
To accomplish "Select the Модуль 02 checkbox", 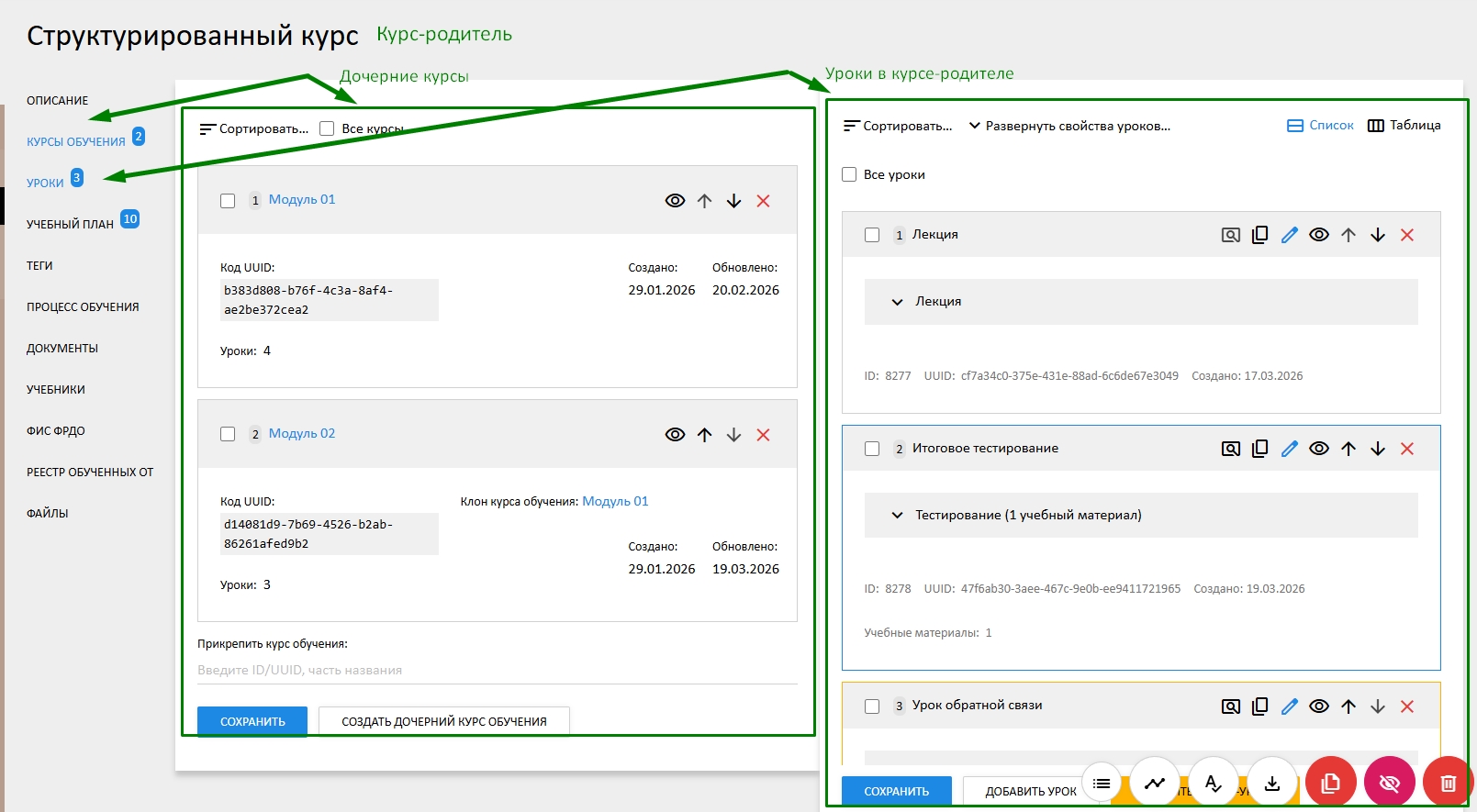I will [228, 435].
